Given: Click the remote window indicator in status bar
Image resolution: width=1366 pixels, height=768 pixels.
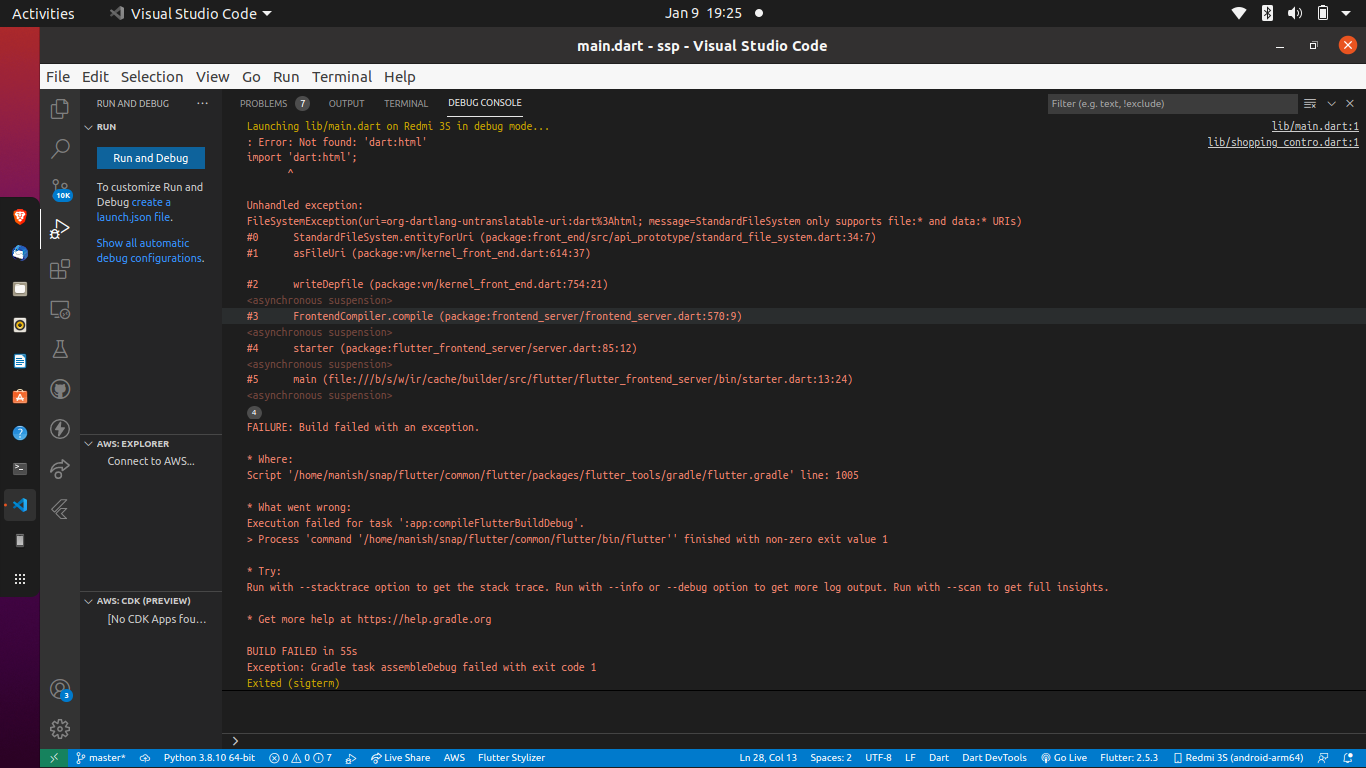Looking at the screenshot, I should pos(54,758).
